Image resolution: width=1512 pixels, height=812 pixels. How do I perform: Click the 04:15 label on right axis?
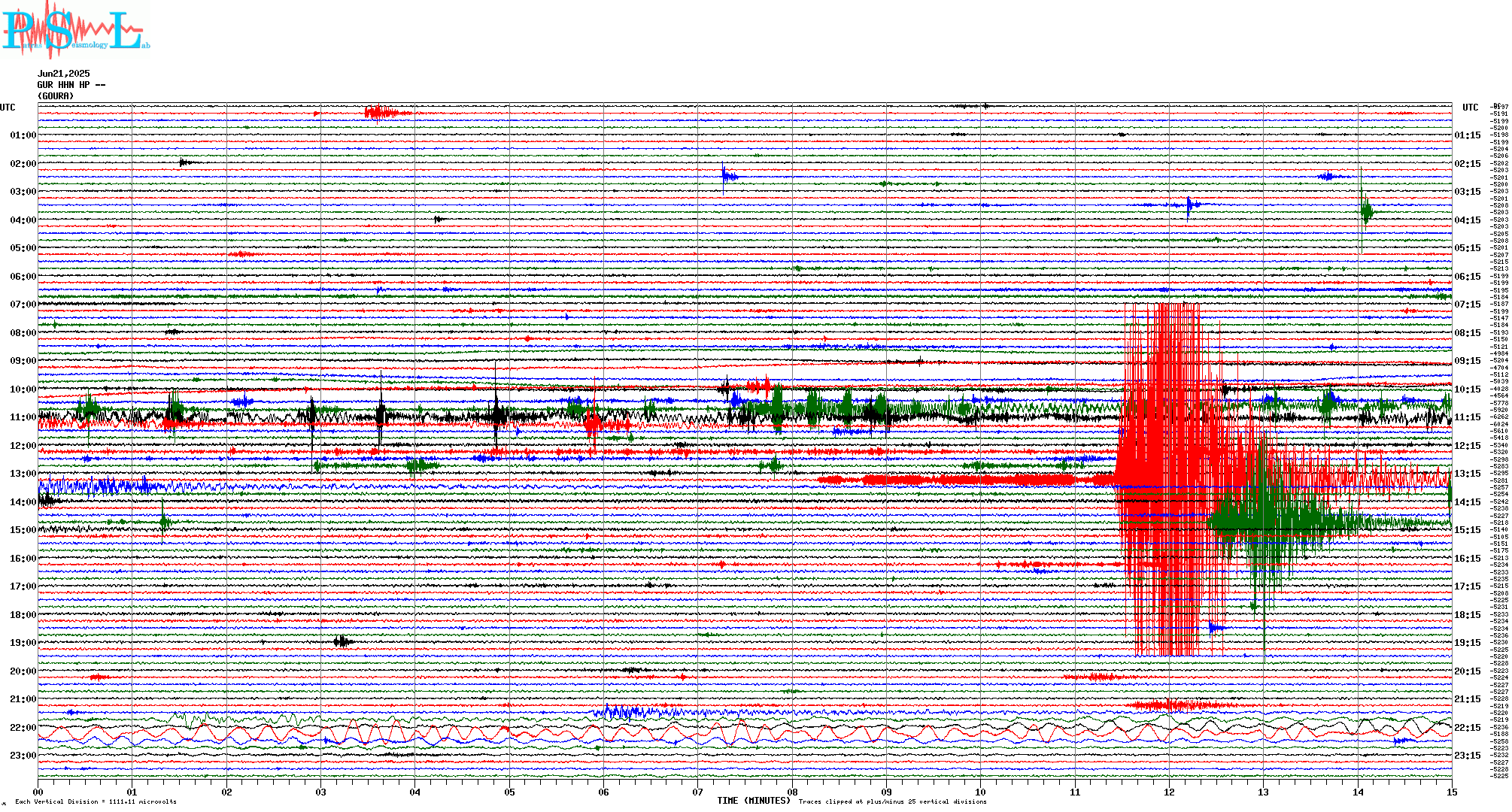click(1468, 220)
